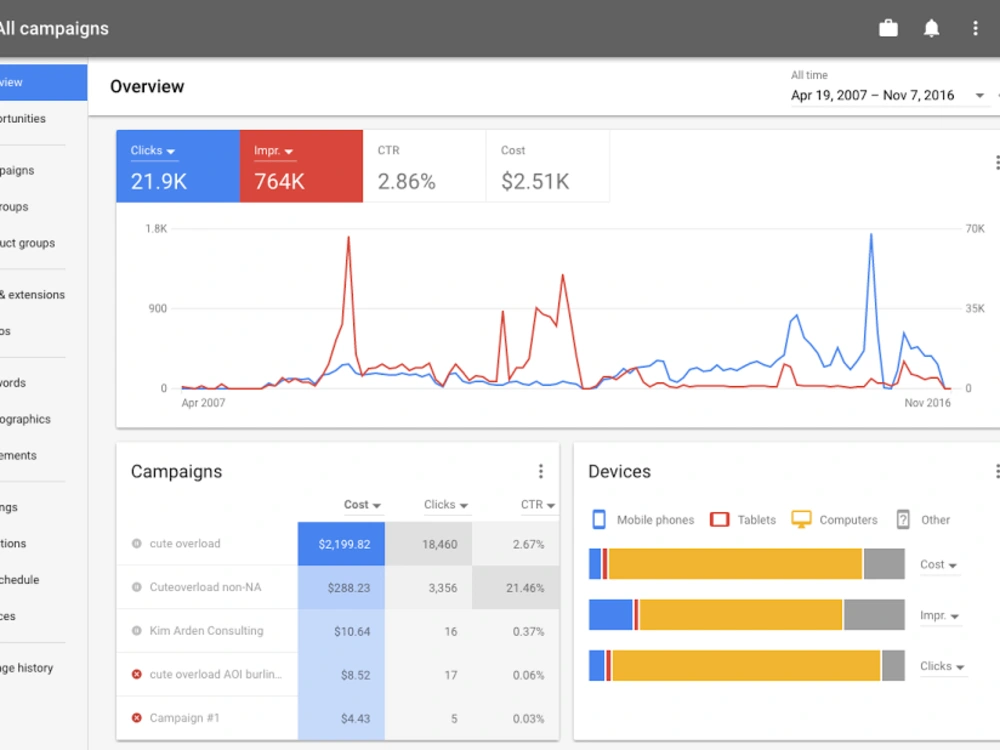Open Ad schedule in the sidebar
Viewport: 1000px width, 750px height.
point(20,580)
